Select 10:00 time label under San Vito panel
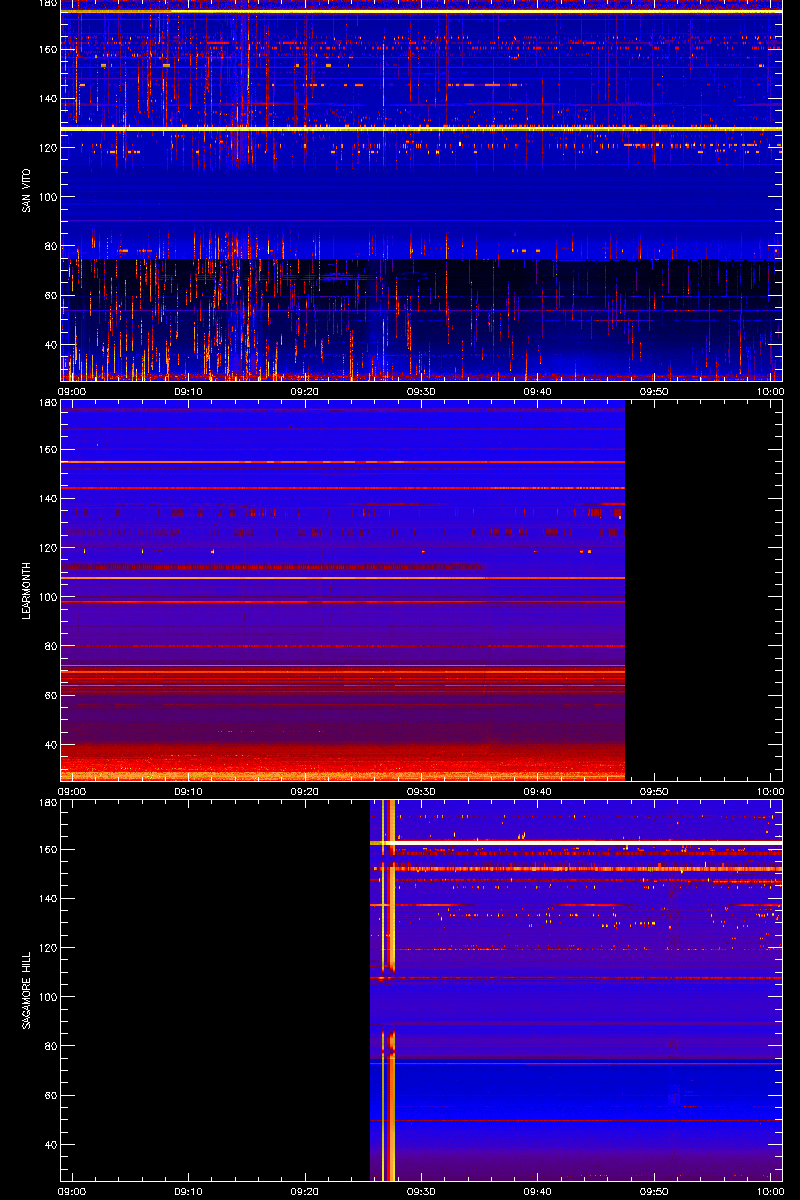This screenshot has height=1200, width=800. click(770, 392)
